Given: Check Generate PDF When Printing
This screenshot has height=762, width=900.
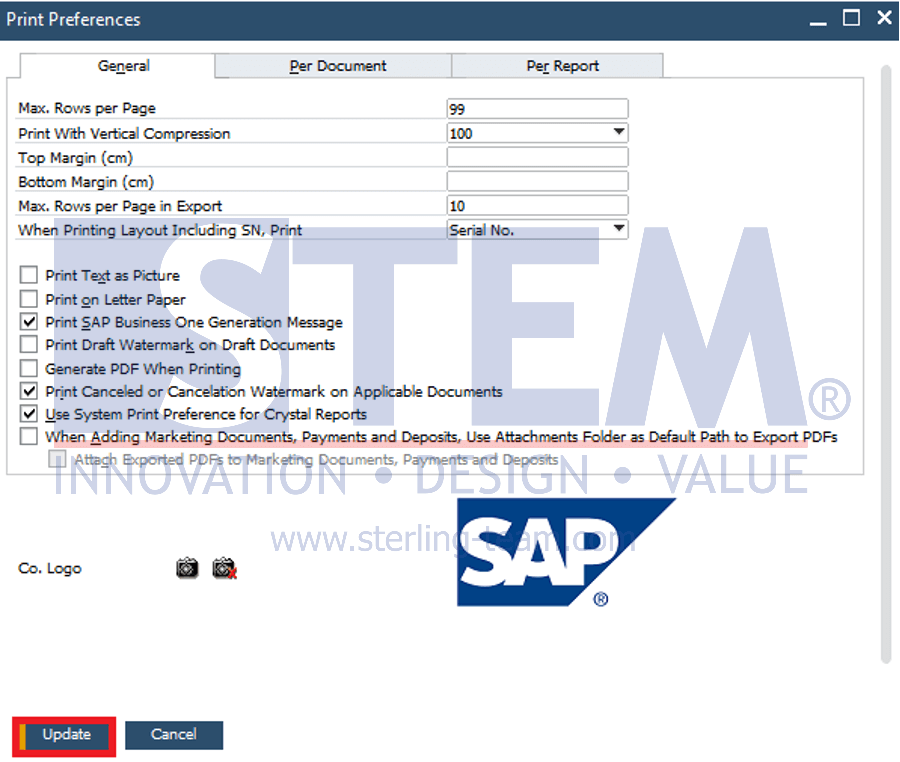Looking at the screenshot, I should pyautogui.click(x=29, y=368).
